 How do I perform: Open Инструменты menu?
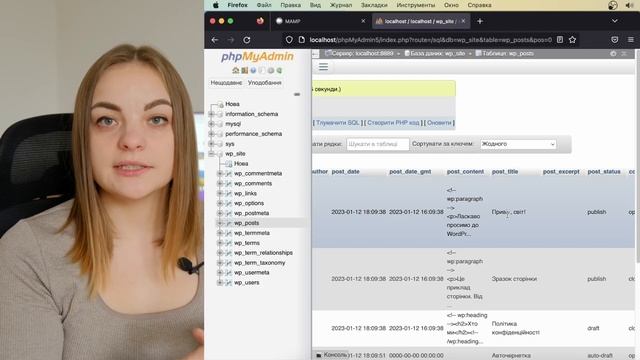click(416, 5)
